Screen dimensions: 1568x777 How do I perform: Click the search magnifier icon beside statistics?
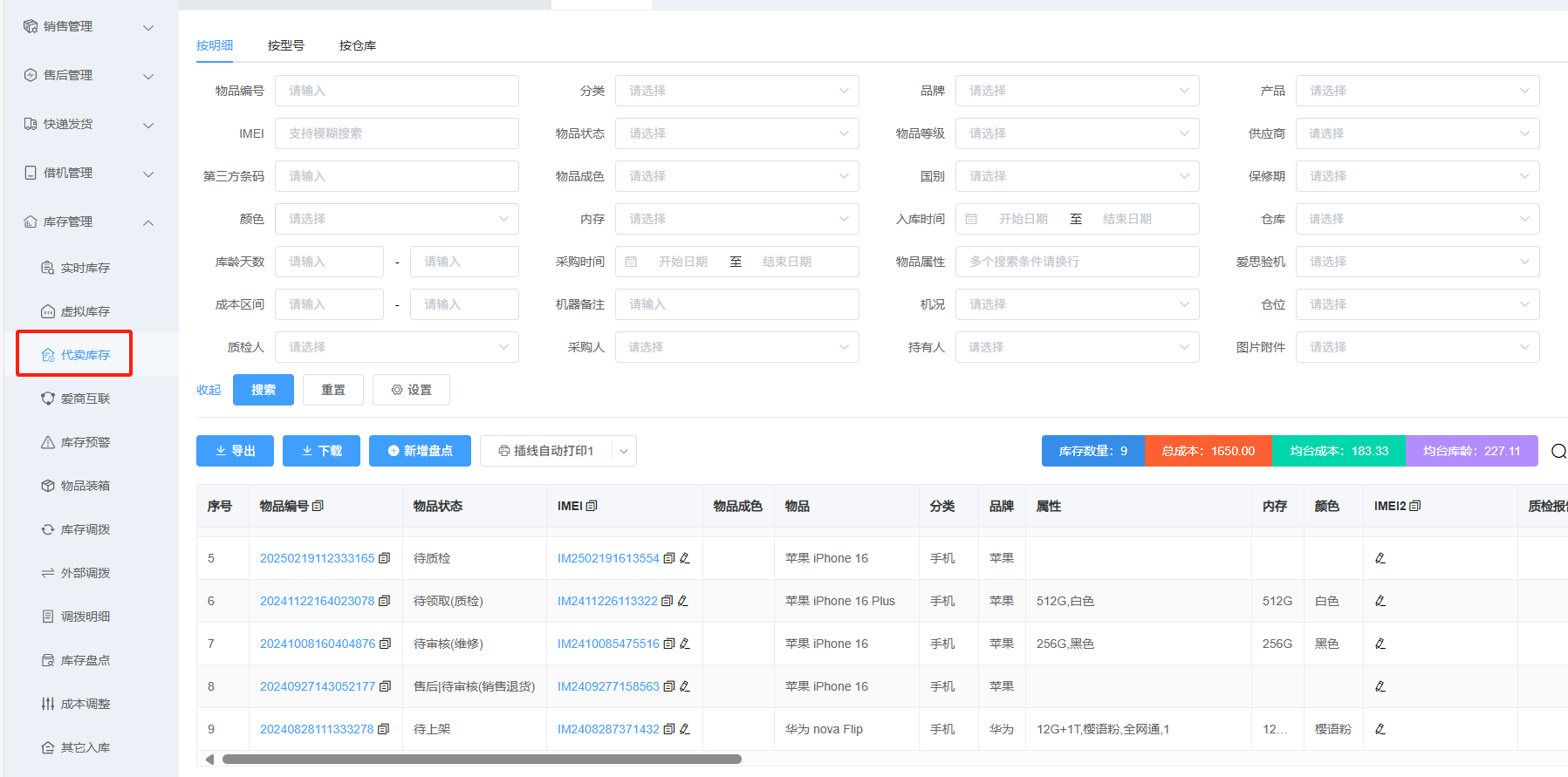(x=1558, y=451)
